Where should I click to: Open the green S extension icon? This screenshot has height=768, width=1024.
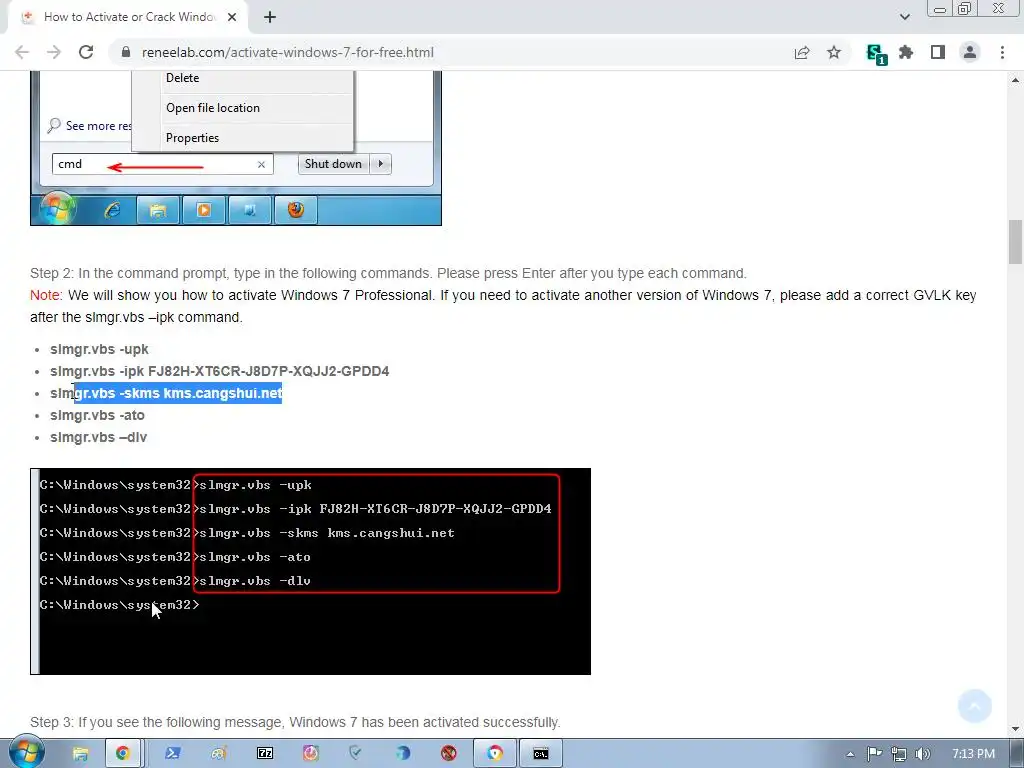coord(876,54)
